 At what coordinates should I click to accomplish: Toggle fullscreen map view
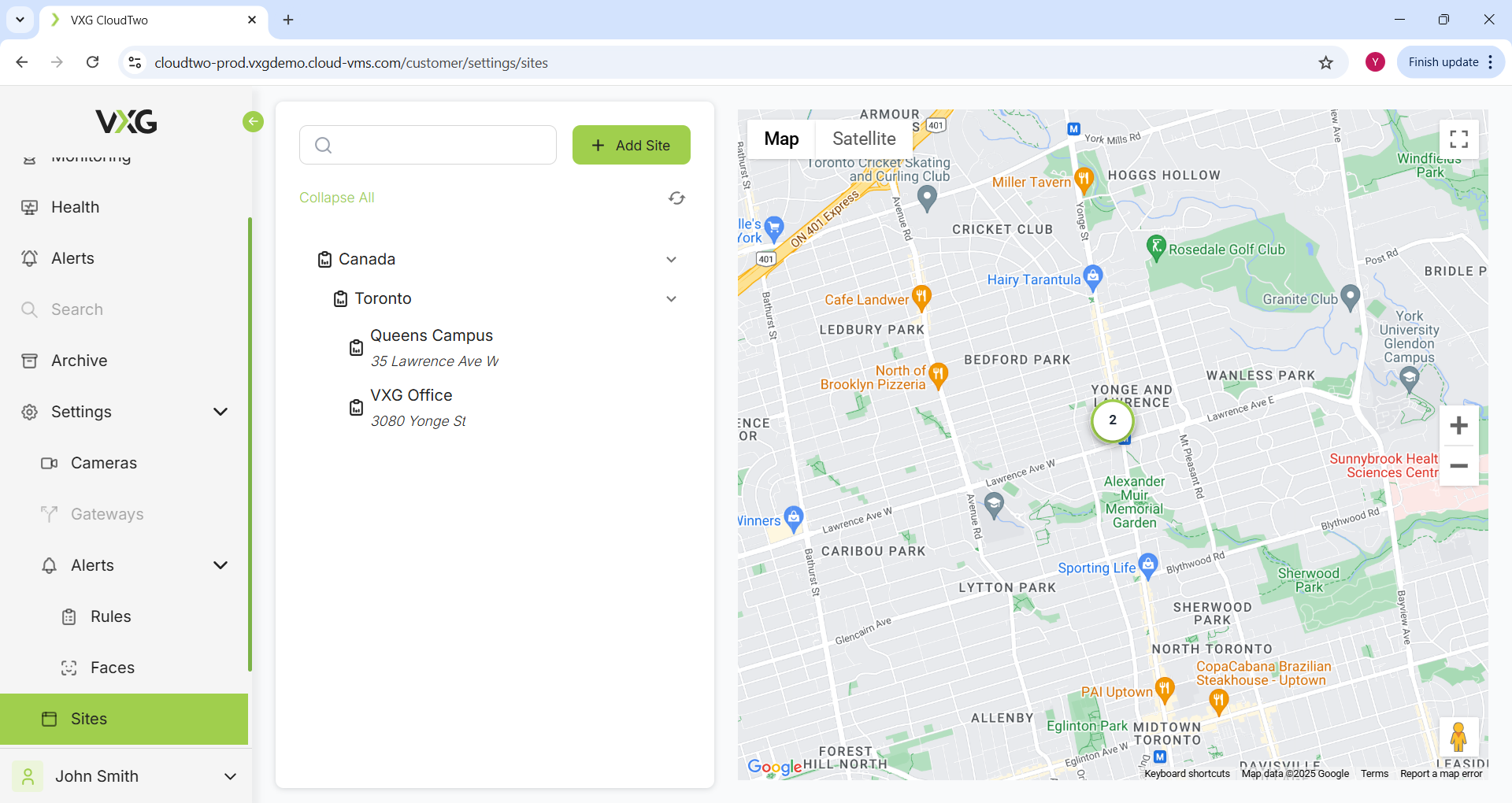tap(1458, 139)
